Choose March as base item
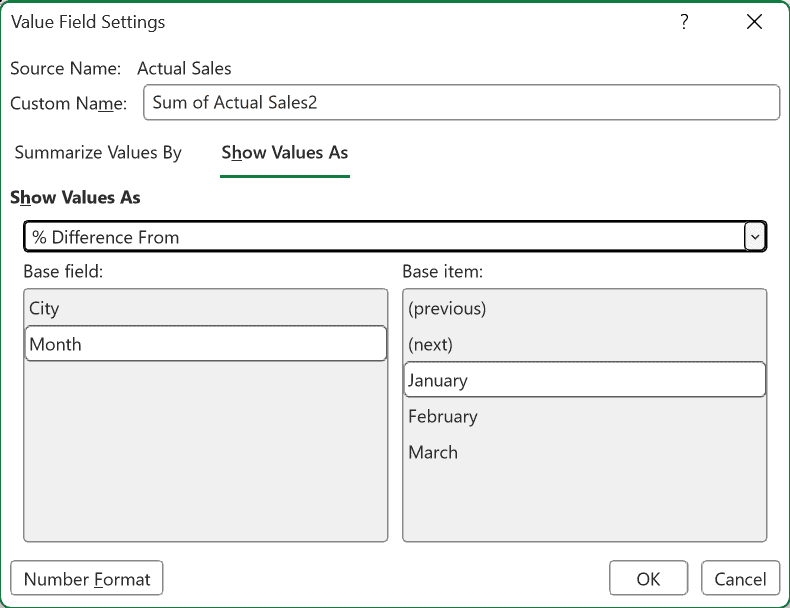Image resolution: width=790 pixels, height=608 pixels. [x=584, y=452]
